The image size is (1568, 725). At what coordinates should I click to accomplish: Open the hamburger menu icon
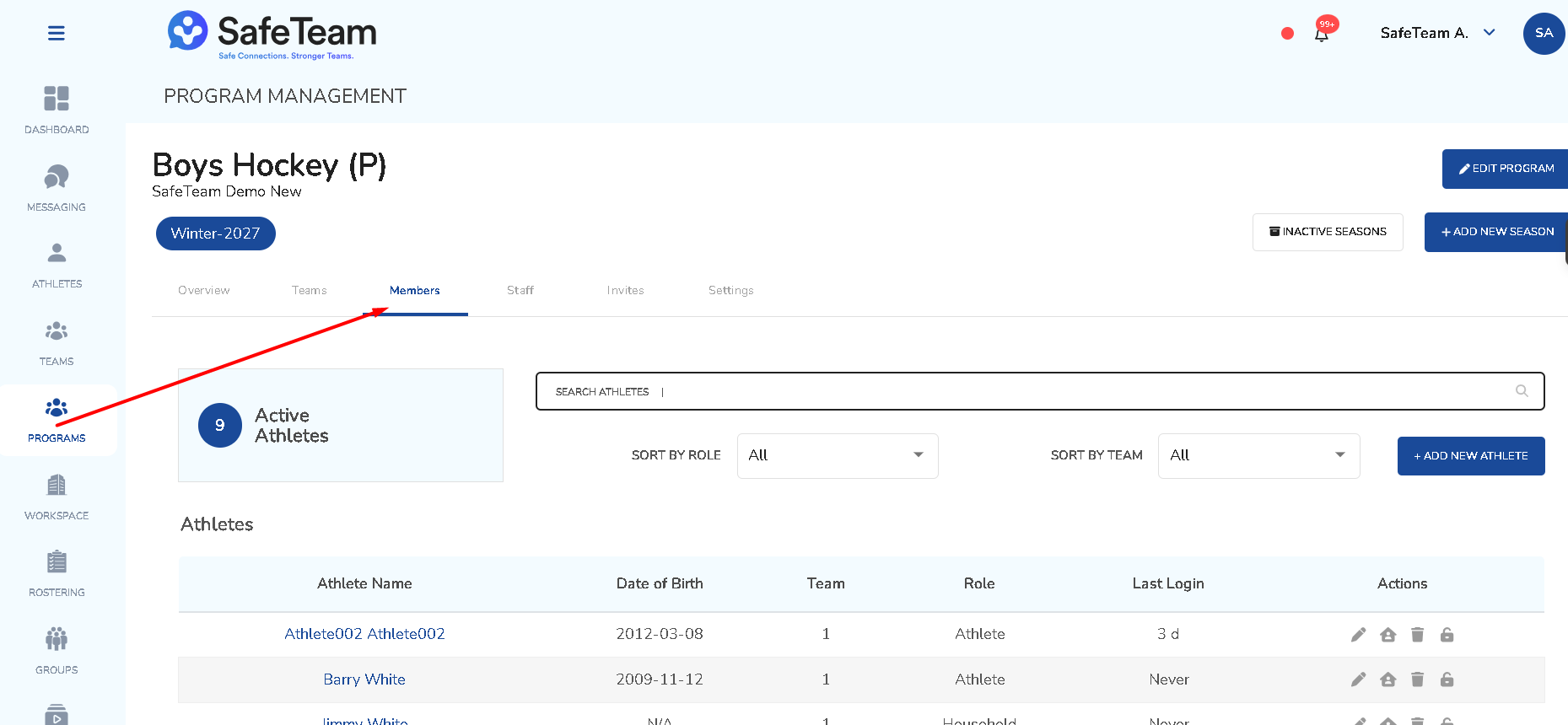tap(57, 33)
